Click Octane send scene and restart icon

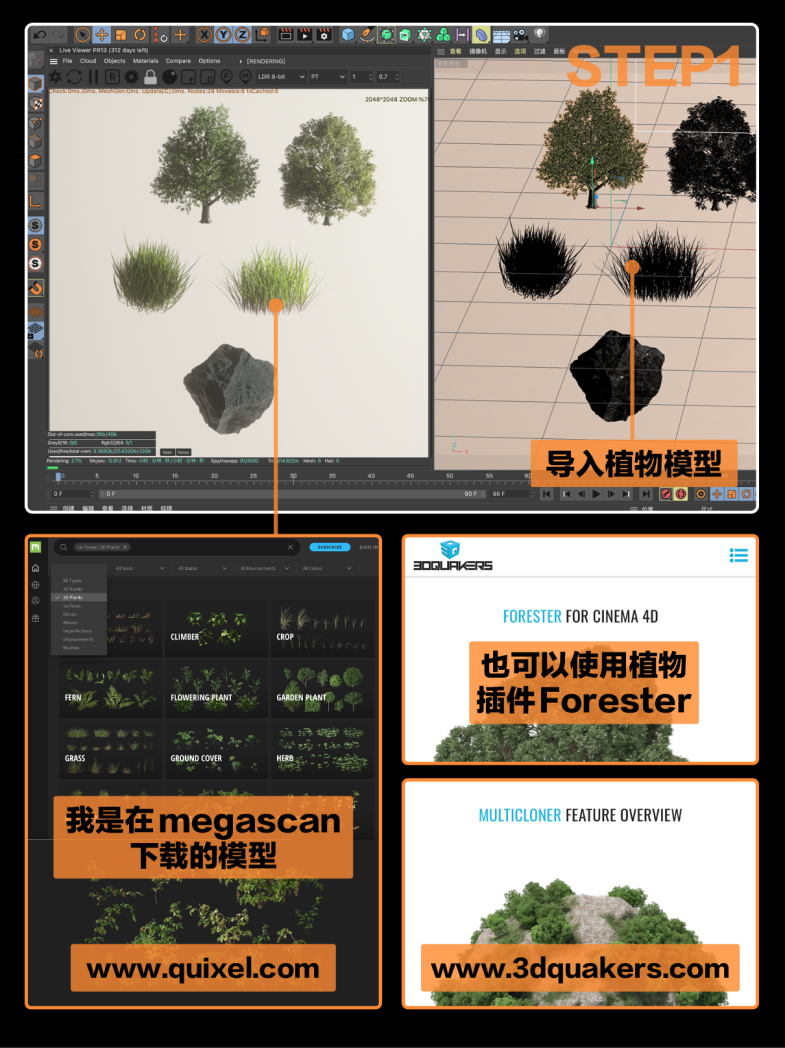pos(55,77)
